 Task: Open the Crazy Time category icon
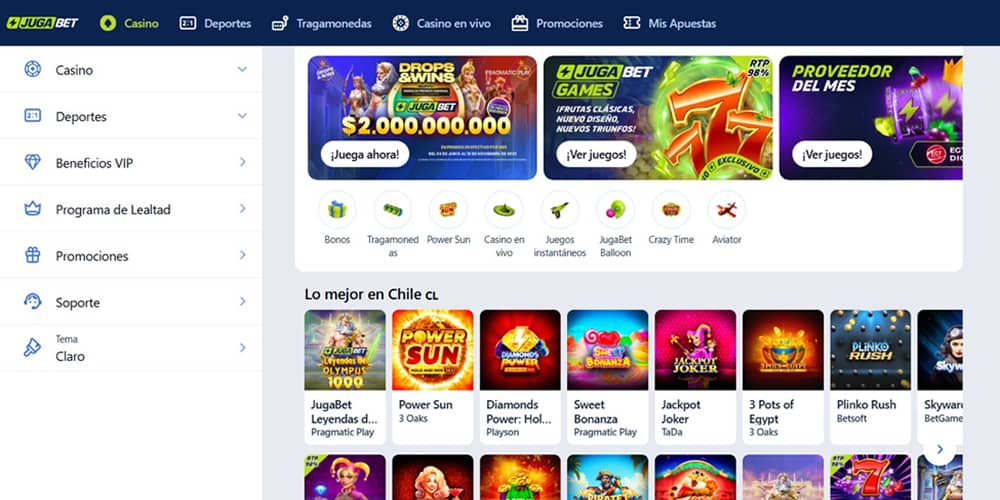point(671,210)
